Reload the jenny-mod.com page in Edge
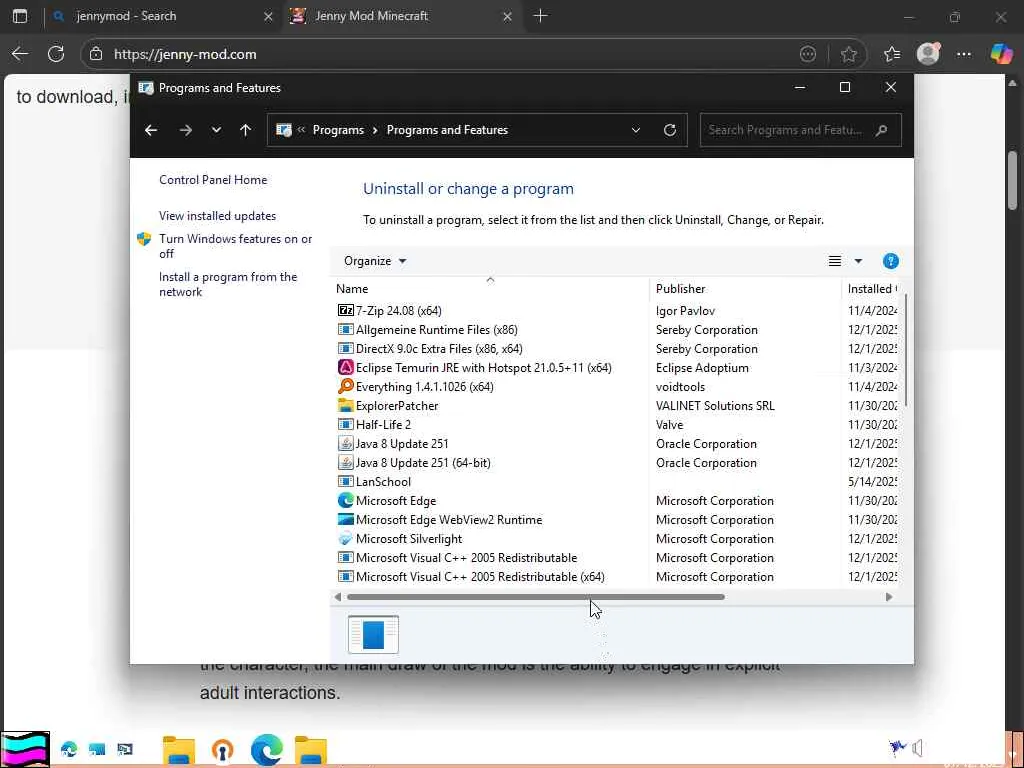This screenshot has width=1024, height=768. pyautogui.click(x=56, y=54)
